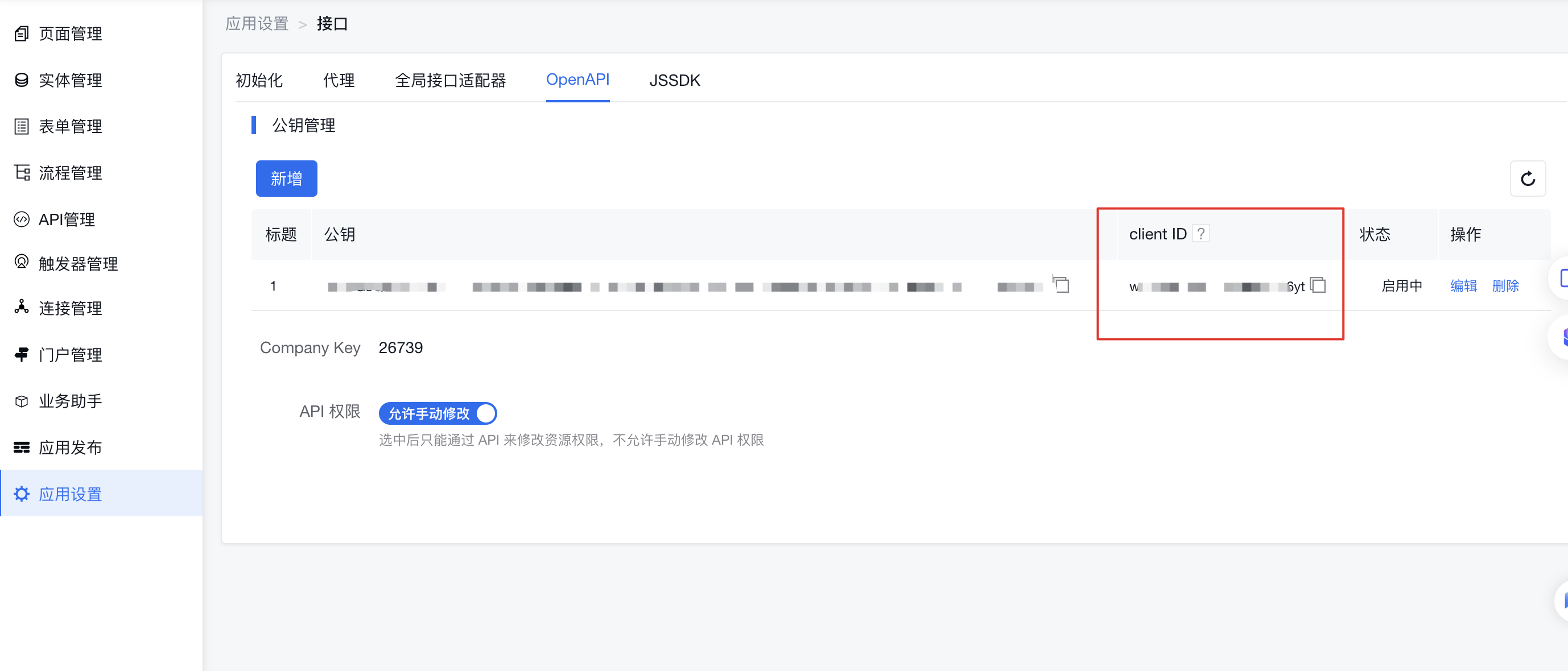Switch to the 代理 tab
The width and height of the screenshot is (1568, 671).
pos(339,80)
